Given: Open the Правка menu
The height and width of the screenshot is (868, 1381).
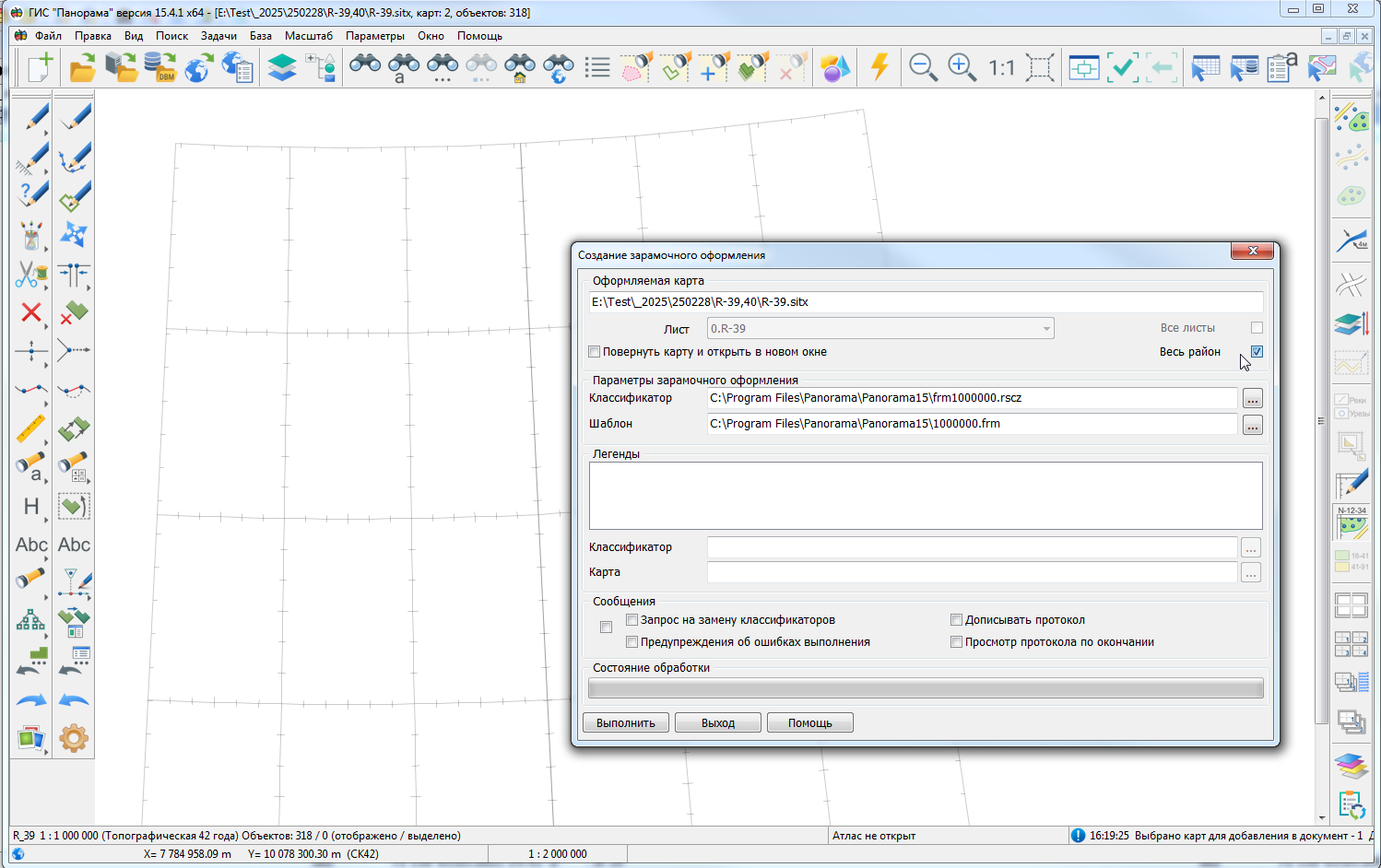Looking at the screenshot, I should tap(93, 36).
